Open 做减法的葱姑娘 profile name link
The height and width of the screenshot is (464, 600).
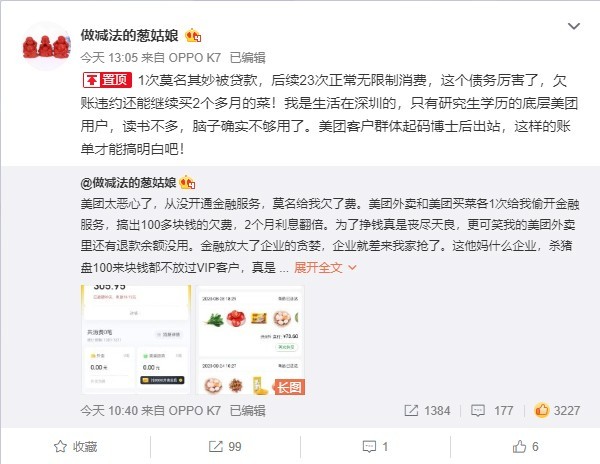pyautogui.click(x=129, y=36)
